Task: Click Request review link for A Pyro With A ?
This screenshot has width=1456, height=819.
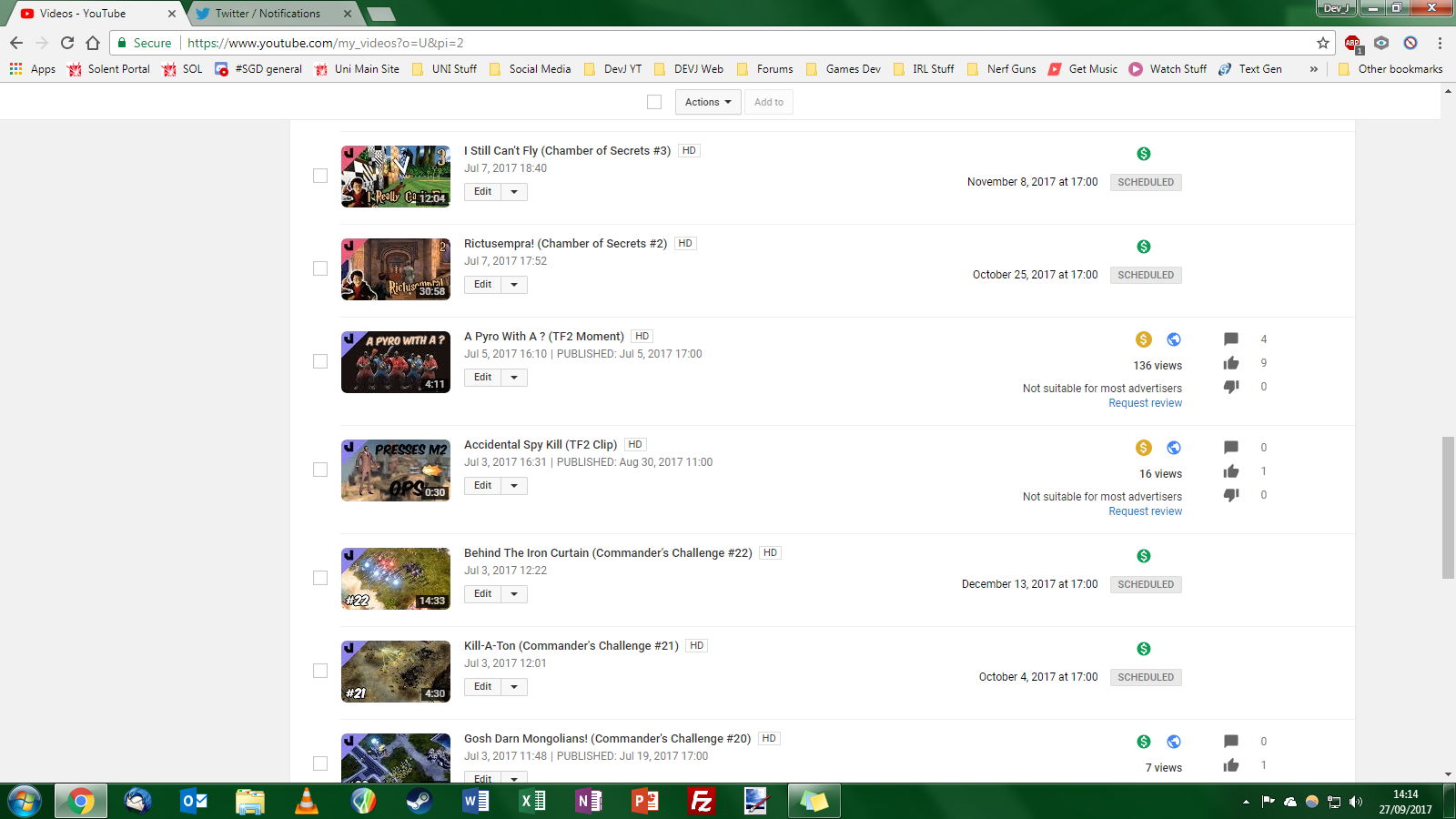Action: click(x=1145, y=403)
